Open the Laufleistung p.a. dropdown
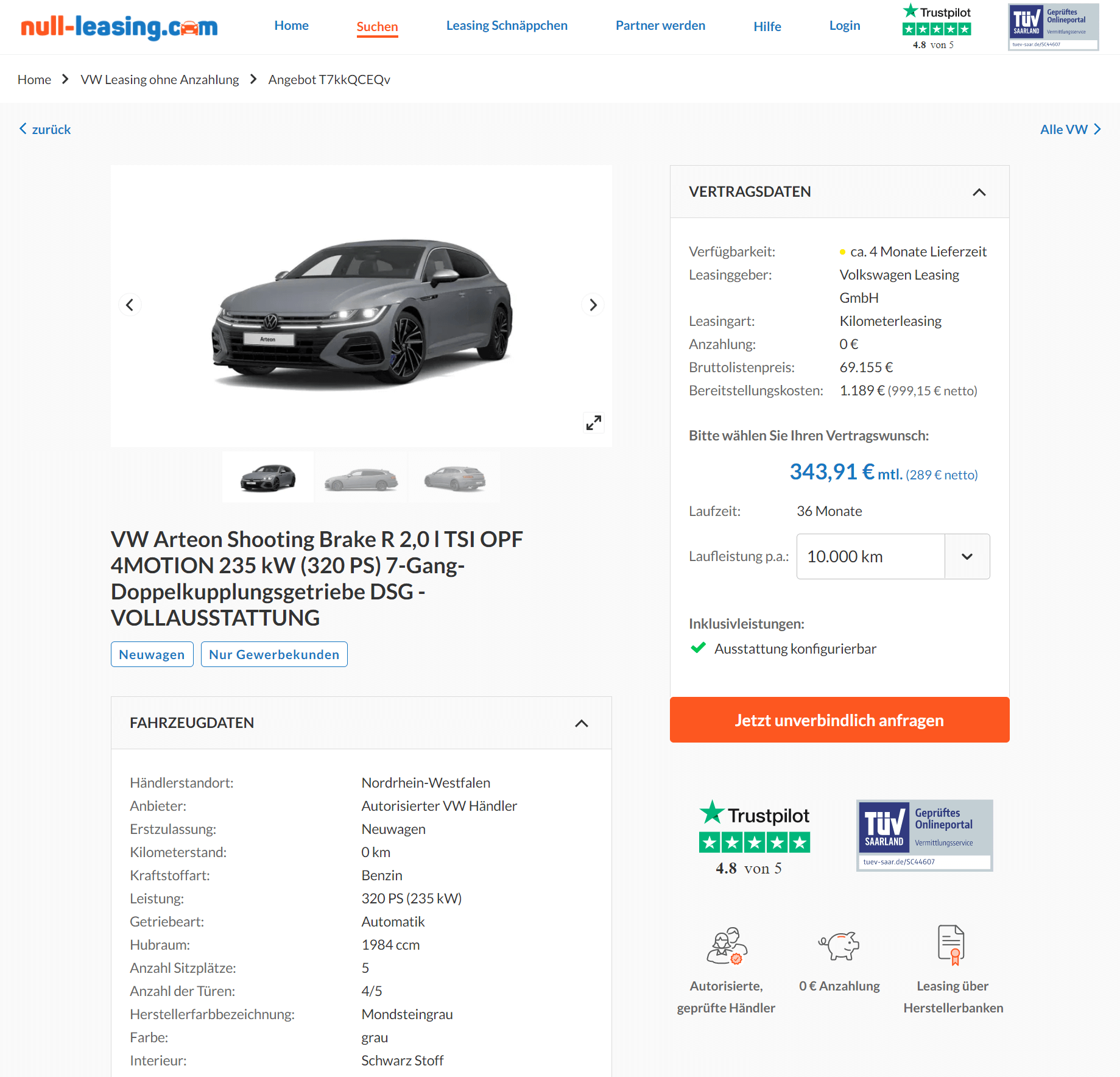This screenshot has width=1120, height=1077. [x=893, y=556]
